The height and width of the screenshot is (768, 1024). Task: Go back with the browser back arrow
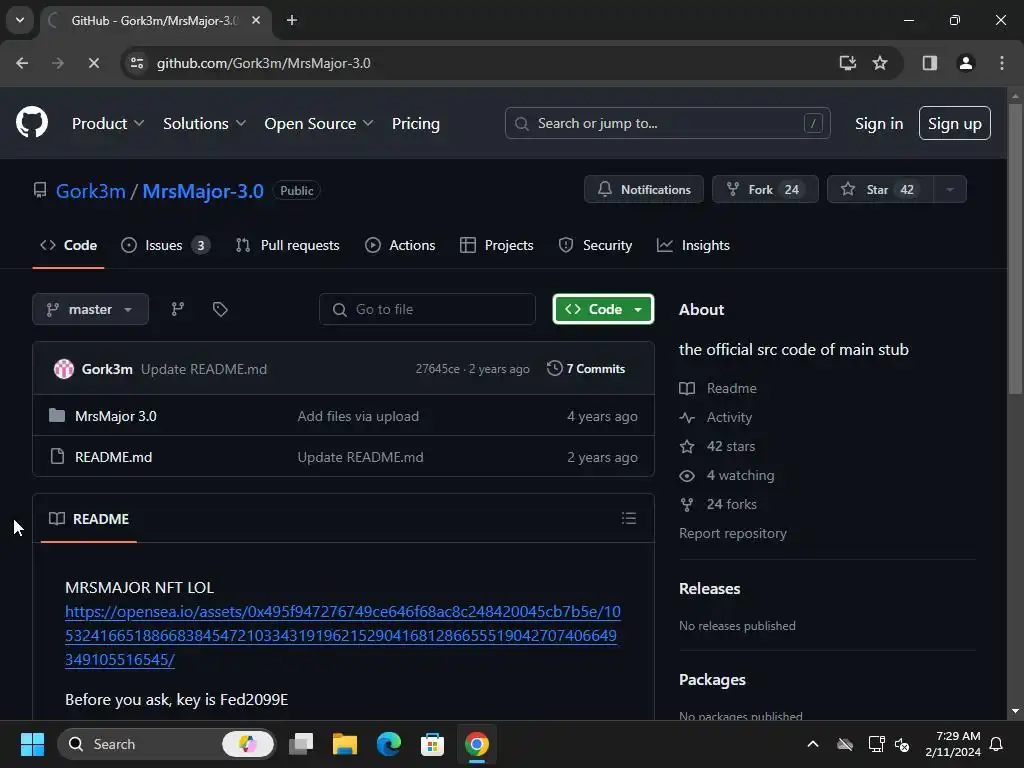click(x=22, y=63)
